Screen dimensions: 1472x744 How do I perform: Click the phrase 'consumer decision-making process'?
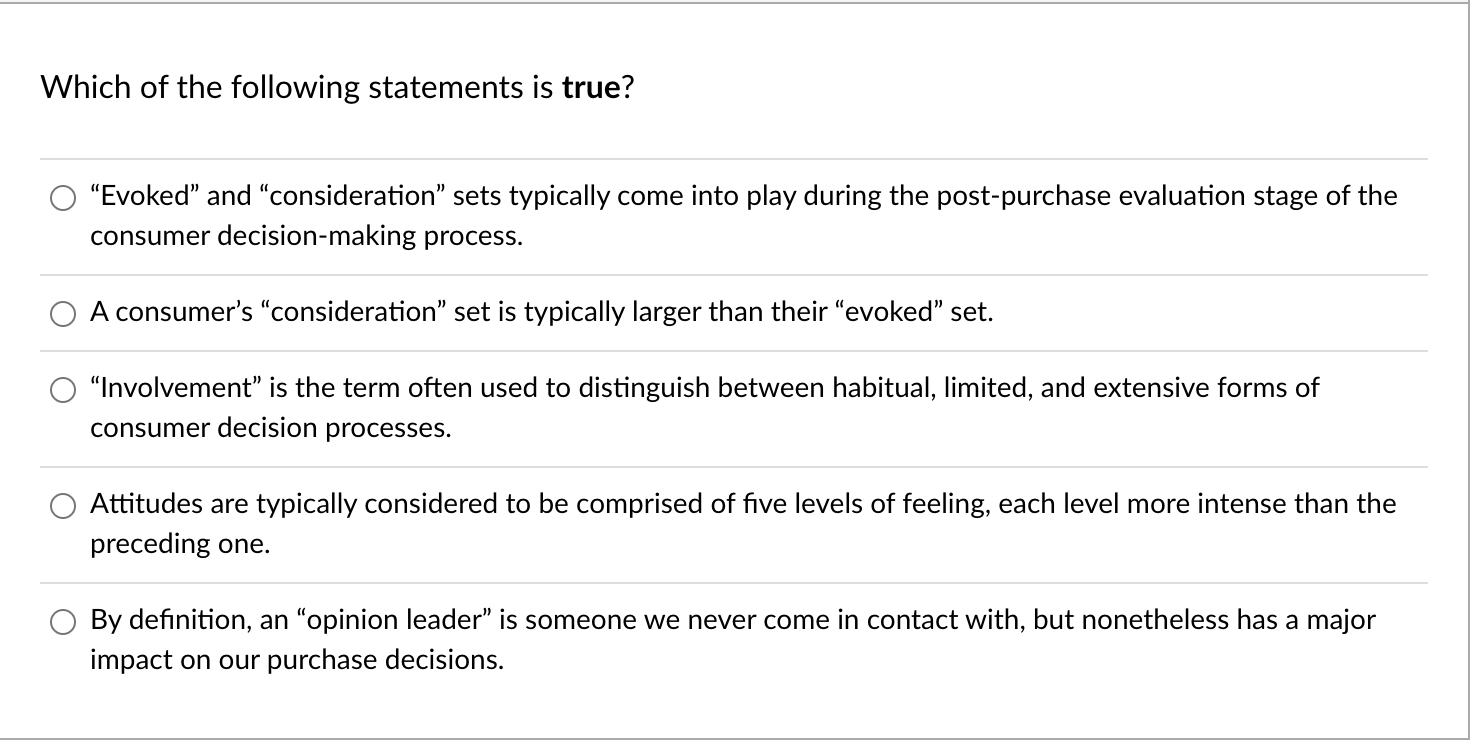tap(306, 236)
